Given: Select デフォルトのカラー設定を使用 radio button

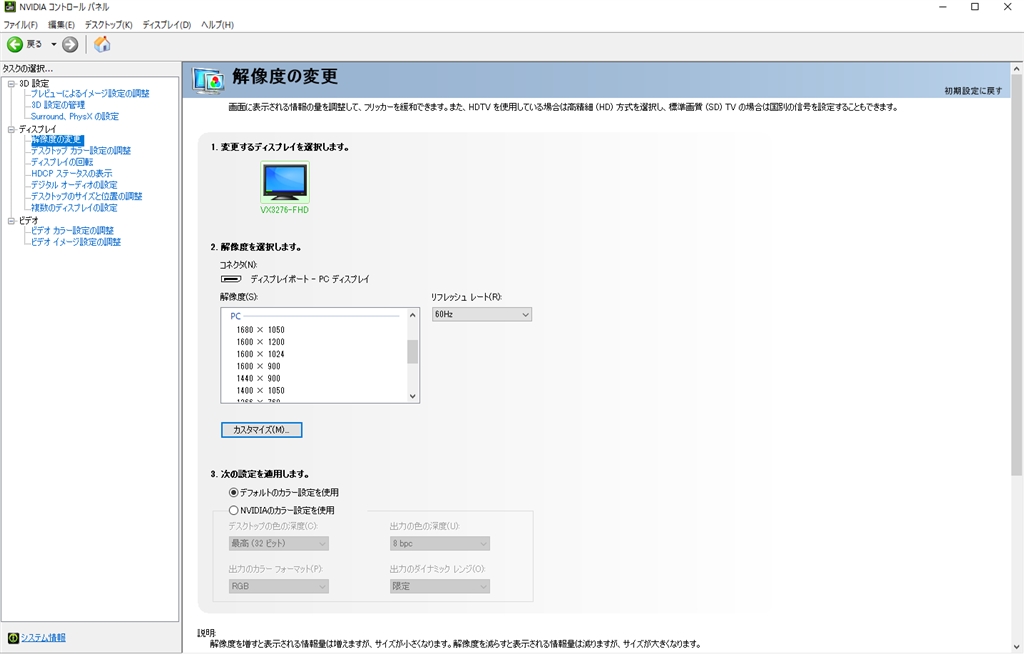Looking at the screenshot, I should tap(233, 493).
